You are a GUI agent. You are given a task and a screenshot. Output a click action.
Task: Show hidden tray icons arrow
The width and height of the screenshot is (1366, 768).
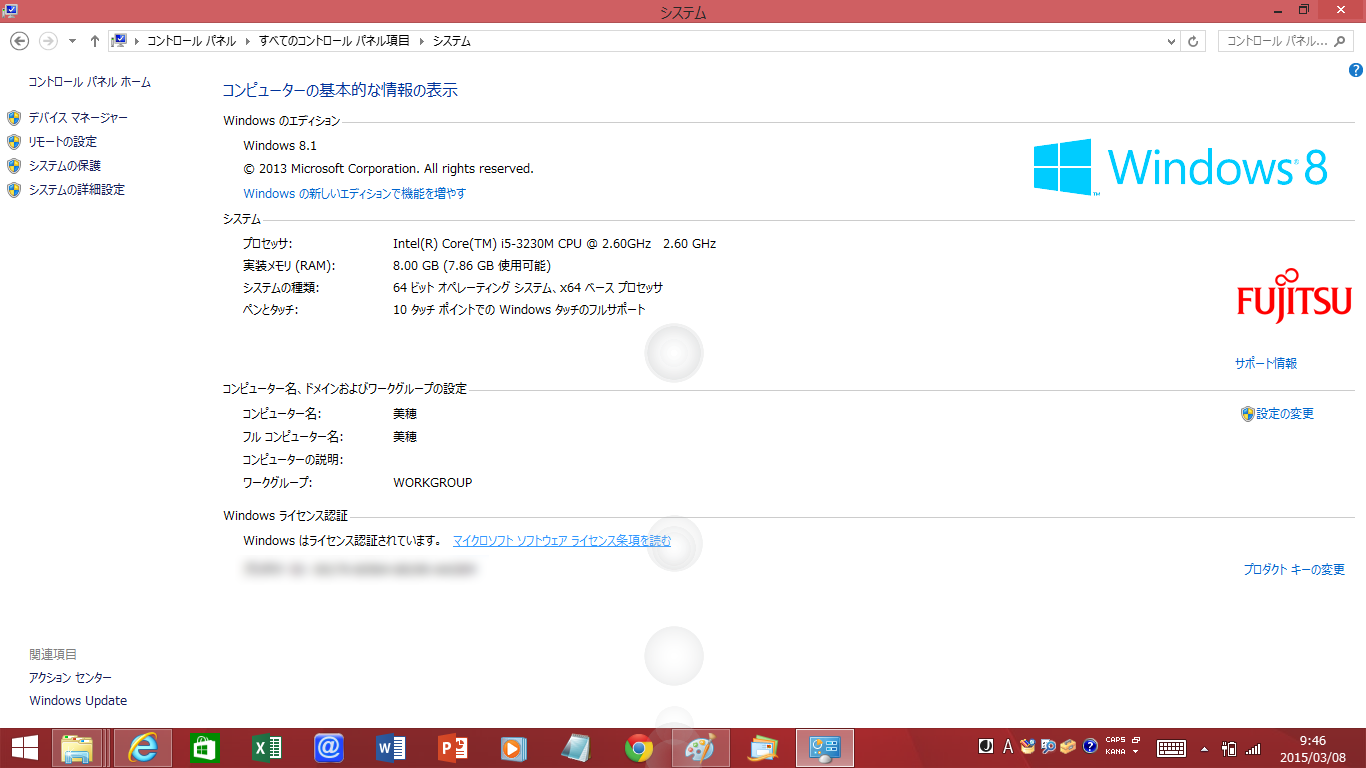tap(1204, 748)
